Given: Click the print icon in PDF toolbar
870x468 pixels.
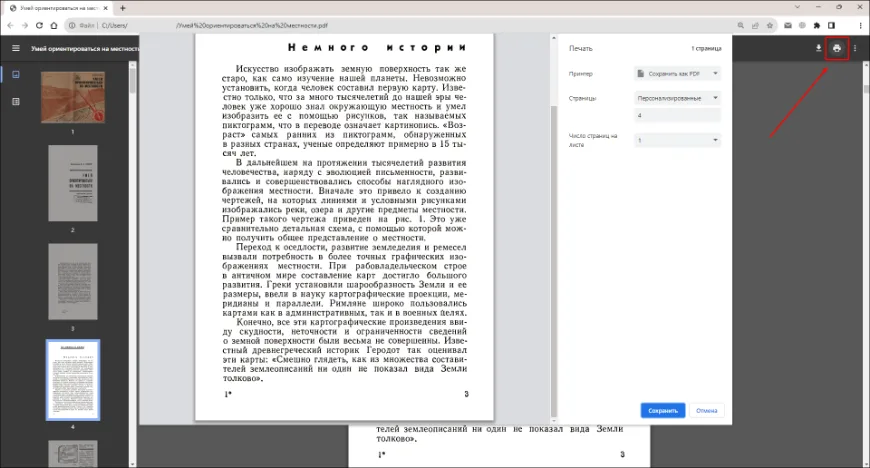Looking at the screenshot, I should pos(837,48).
